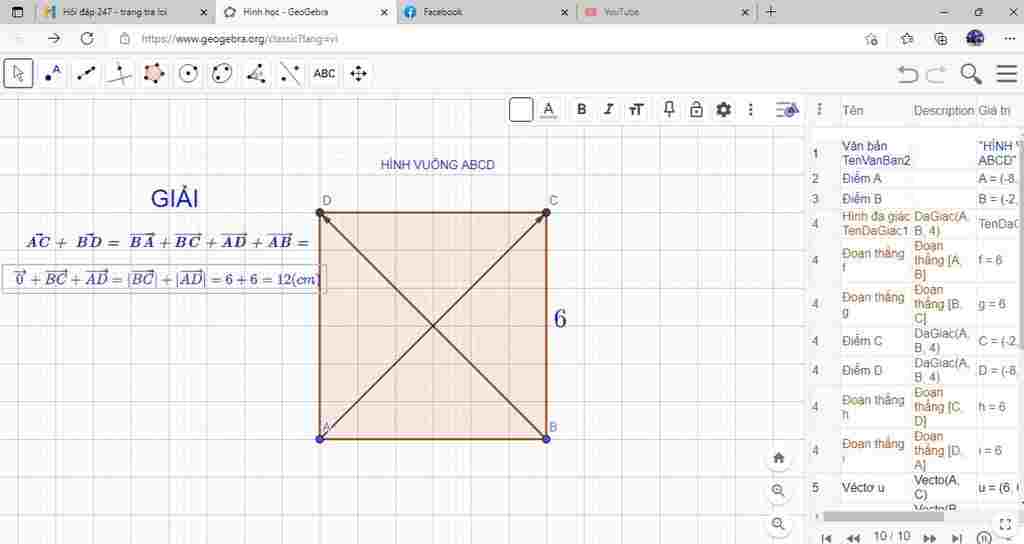Viewport: 1024px width, 544px height.
Task: Select the Move arrow tool
Action: click(x=18, y=73)
